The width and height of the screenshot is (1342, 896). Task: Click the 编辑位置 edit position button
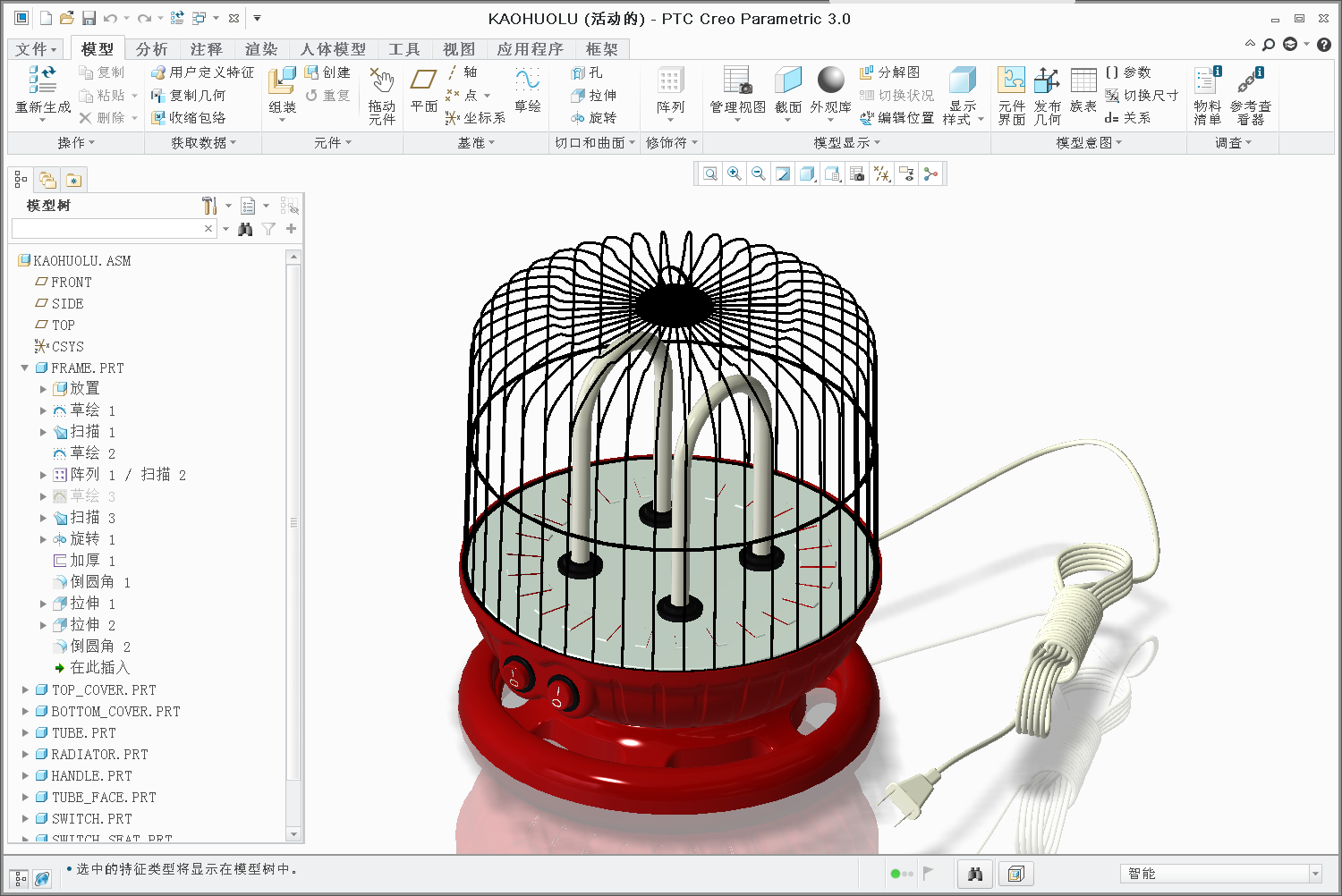click(x=896, y=117)
